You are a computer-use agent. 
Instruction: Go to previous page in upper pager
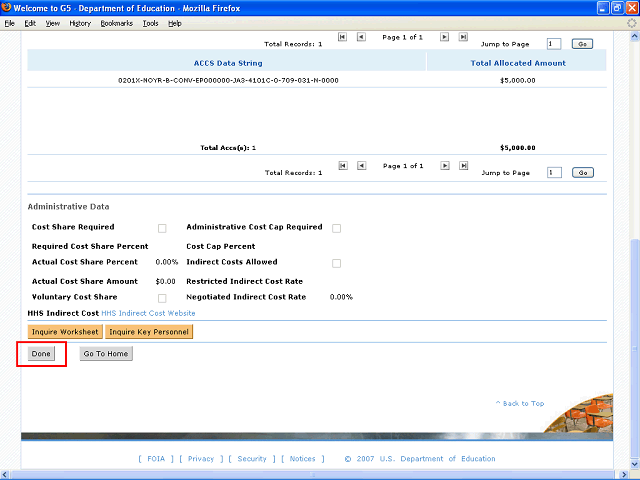click(361, 37)
